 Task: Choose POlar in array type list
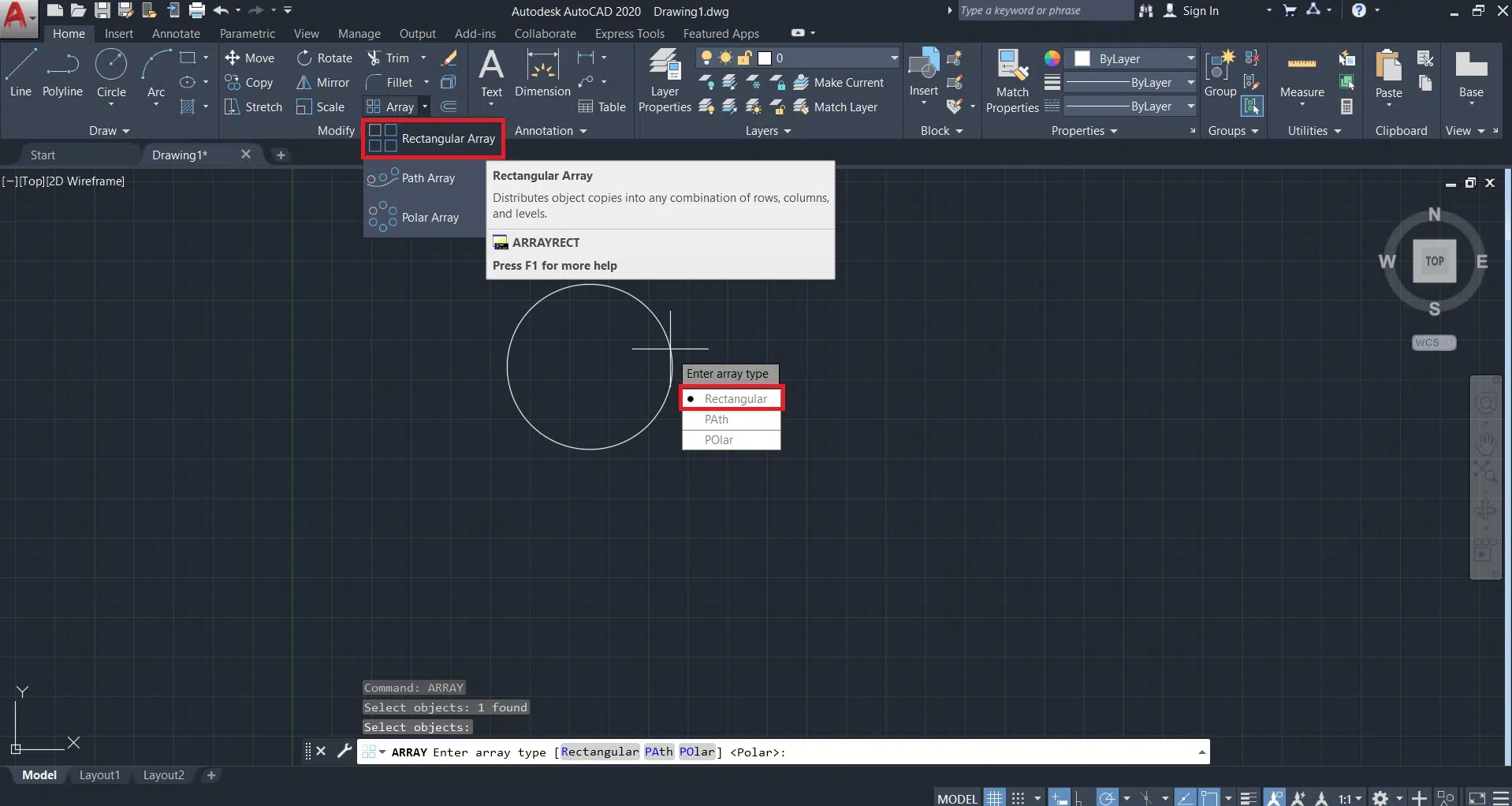719,440
